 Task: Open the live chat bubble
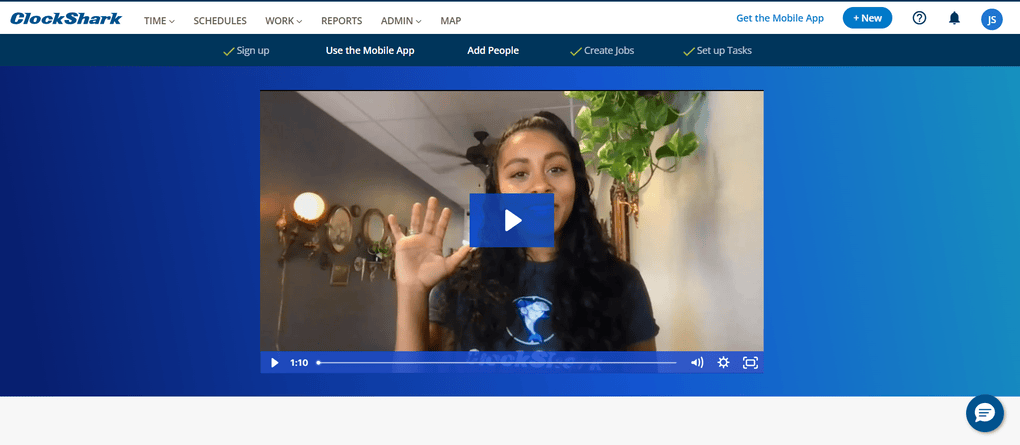[x=984, y=413]
